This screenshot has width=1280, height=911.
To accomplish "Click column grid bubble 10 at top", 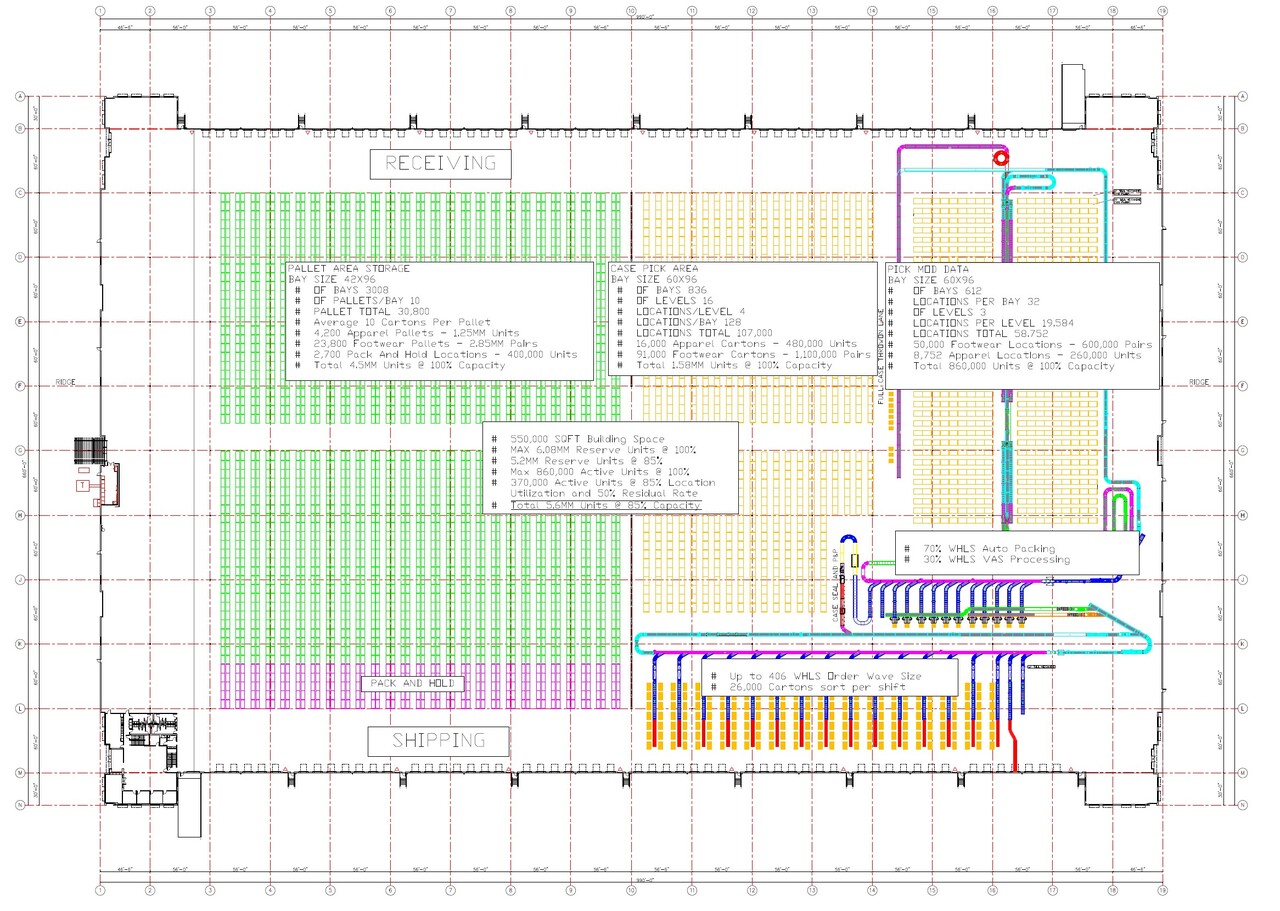I will tap(631, 11).
